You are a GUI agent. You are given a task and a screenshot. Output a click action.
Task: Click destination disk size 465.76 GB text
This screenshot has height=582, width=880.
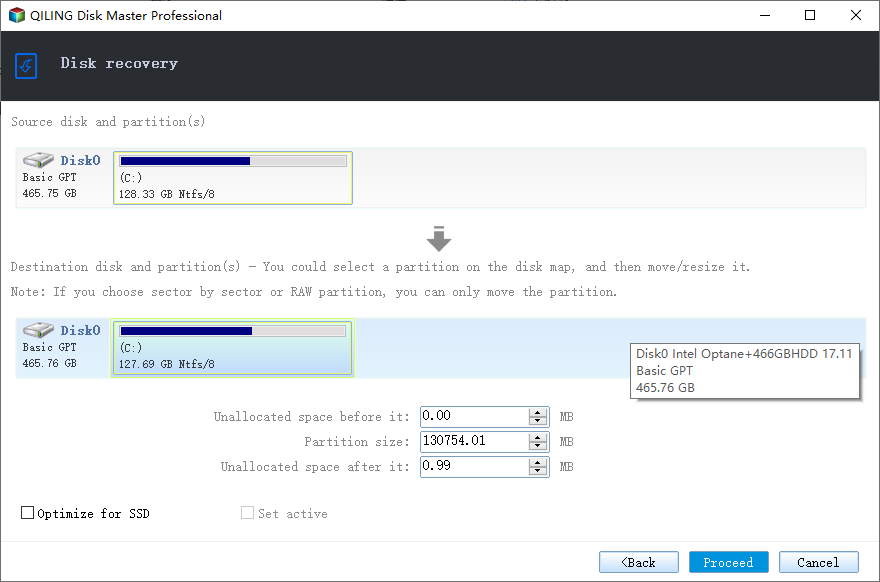tap(49, 364)
